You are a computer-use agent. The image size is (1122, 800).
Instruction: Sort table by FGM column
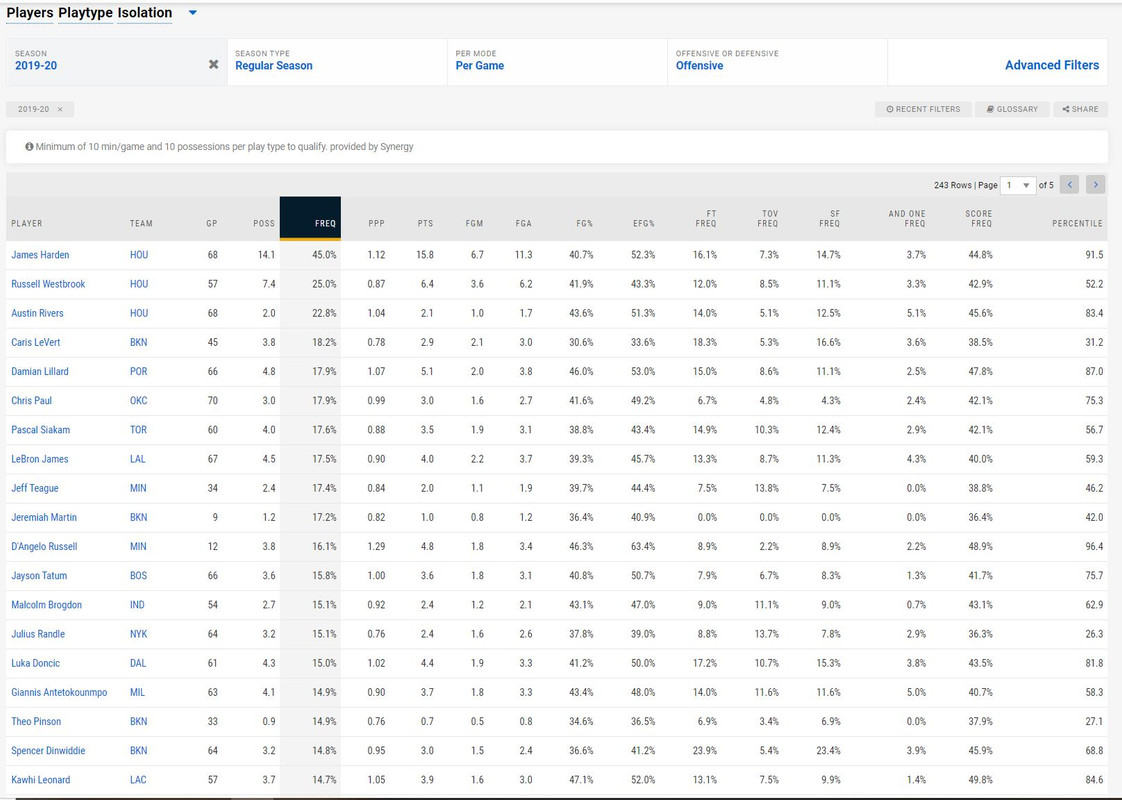474,223
